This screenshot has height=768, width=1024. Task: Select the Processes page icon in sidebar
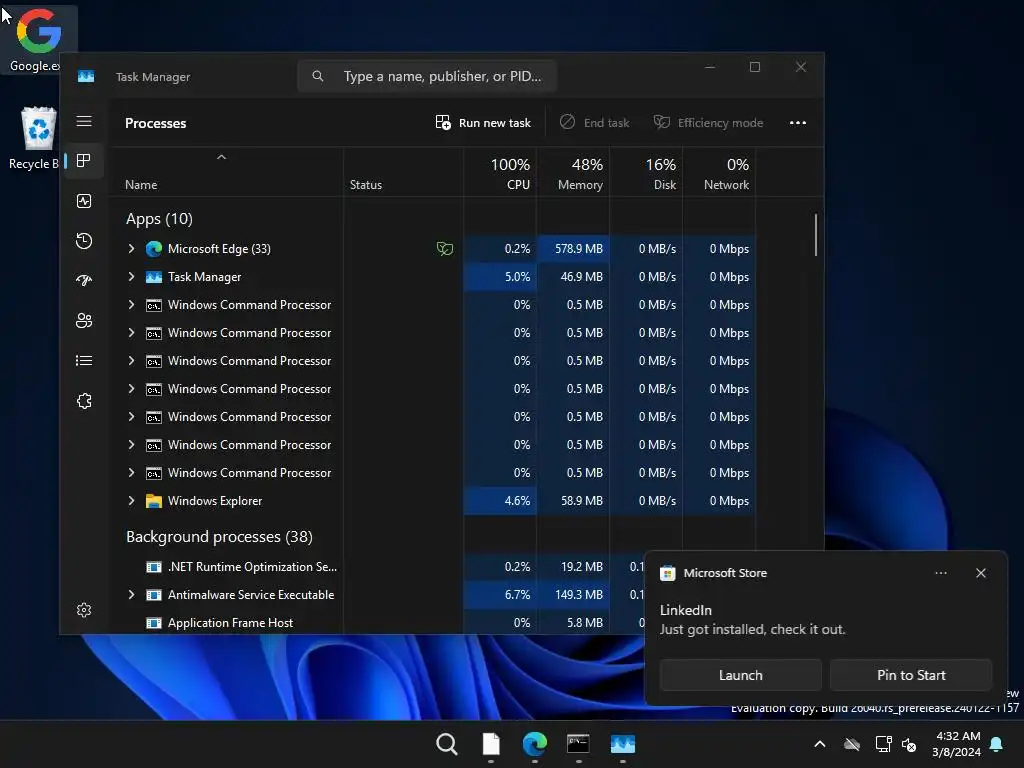[84, 161]
